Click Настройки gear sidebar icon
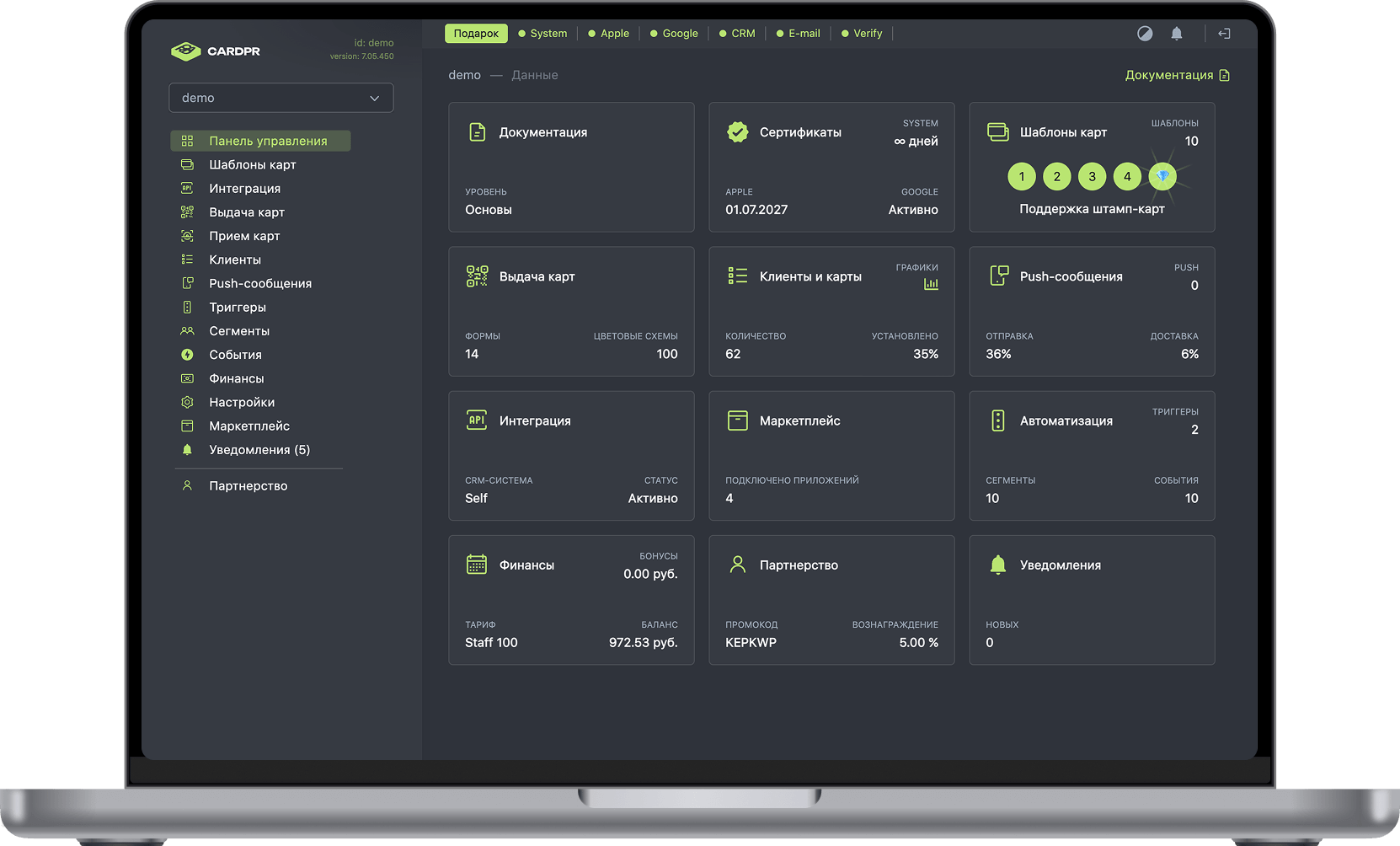Screen dimensions: 1400x846 (187, 402)
